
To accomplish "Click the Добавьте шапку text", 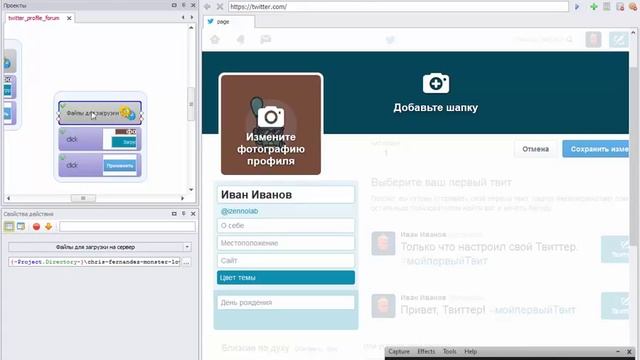I will coord(436,107).
